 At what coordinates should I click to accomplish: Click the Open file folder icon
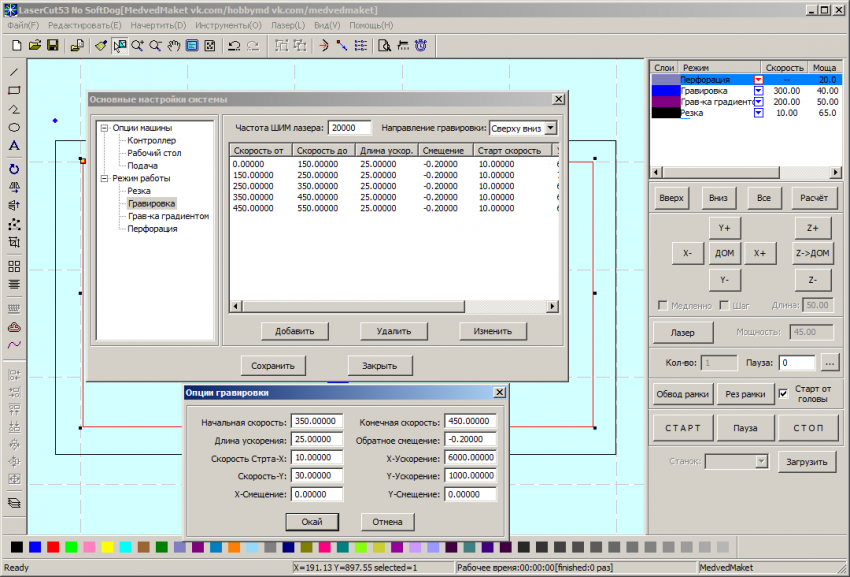point(34,46)
